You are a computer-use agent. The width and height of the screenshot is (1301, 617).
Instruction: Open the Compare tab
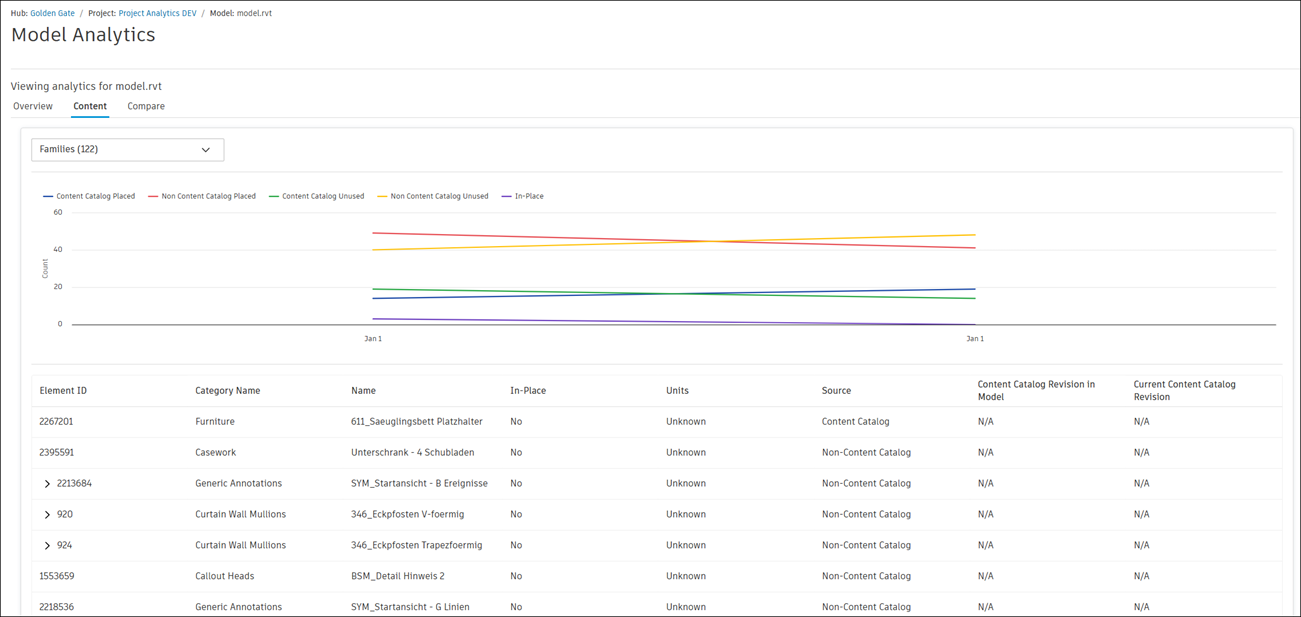pyautogui.click(x=146, y=106)
